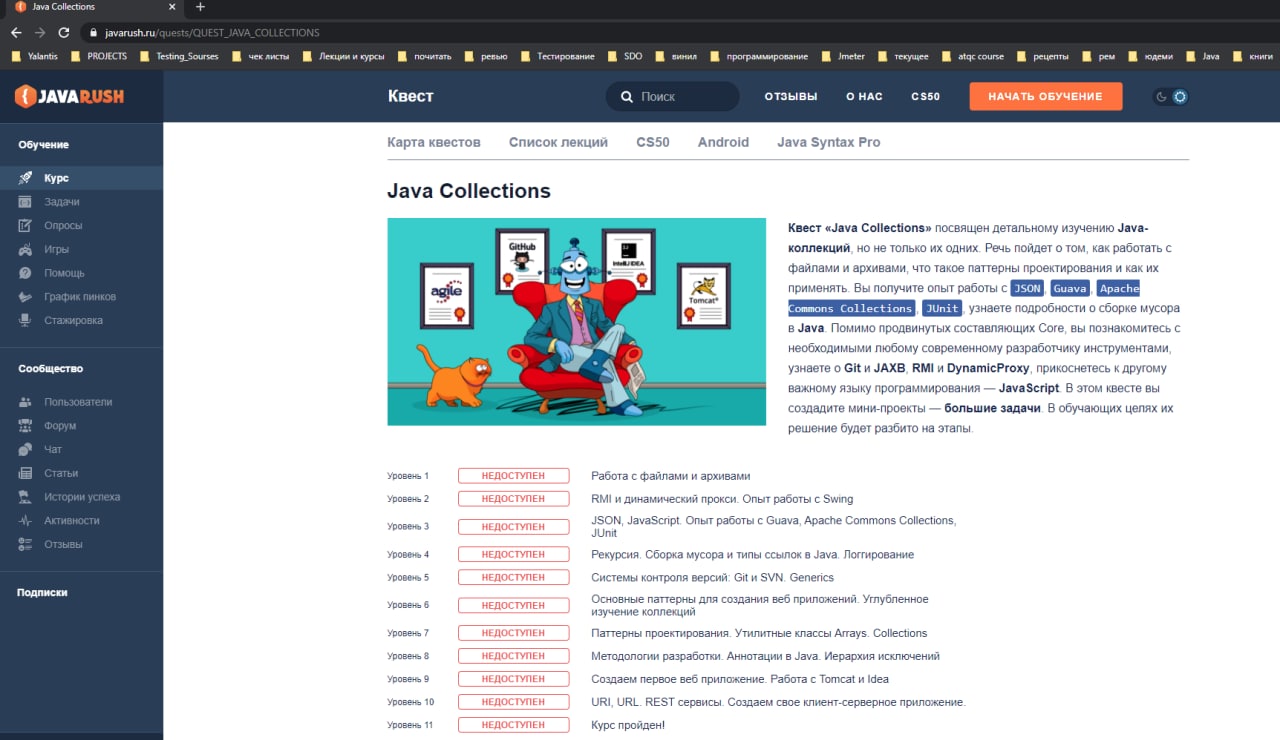Open ОТЗЫВЫ in the top header
The width and height of the screenshot is (1280, 740).
tap(791, 97)
